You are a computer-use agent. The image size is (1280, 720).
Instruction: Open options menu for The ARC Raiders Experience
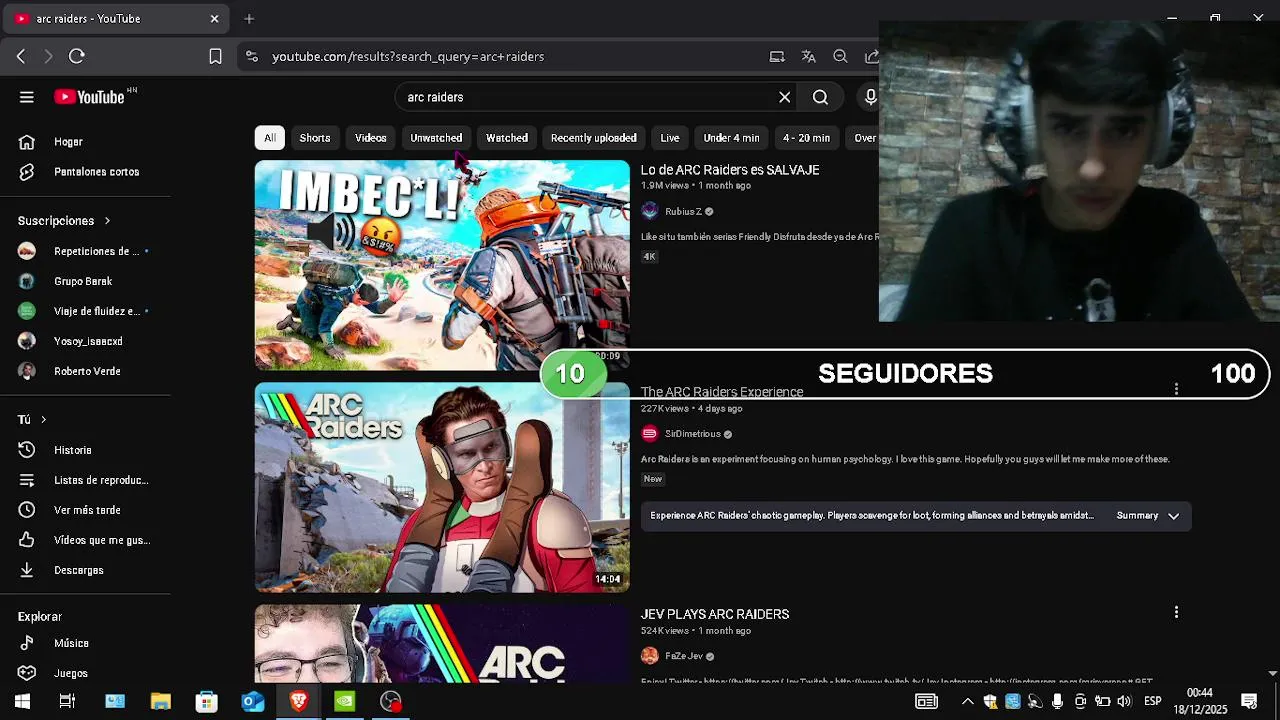[1176, 389]
